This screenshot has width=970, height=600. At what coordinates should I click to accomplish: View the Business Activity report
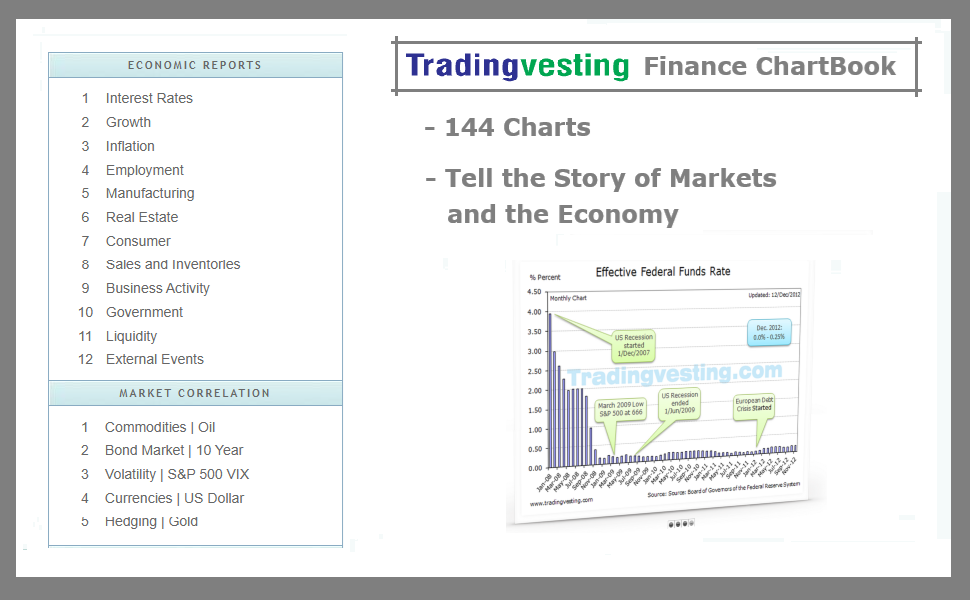tap(157, 288)
